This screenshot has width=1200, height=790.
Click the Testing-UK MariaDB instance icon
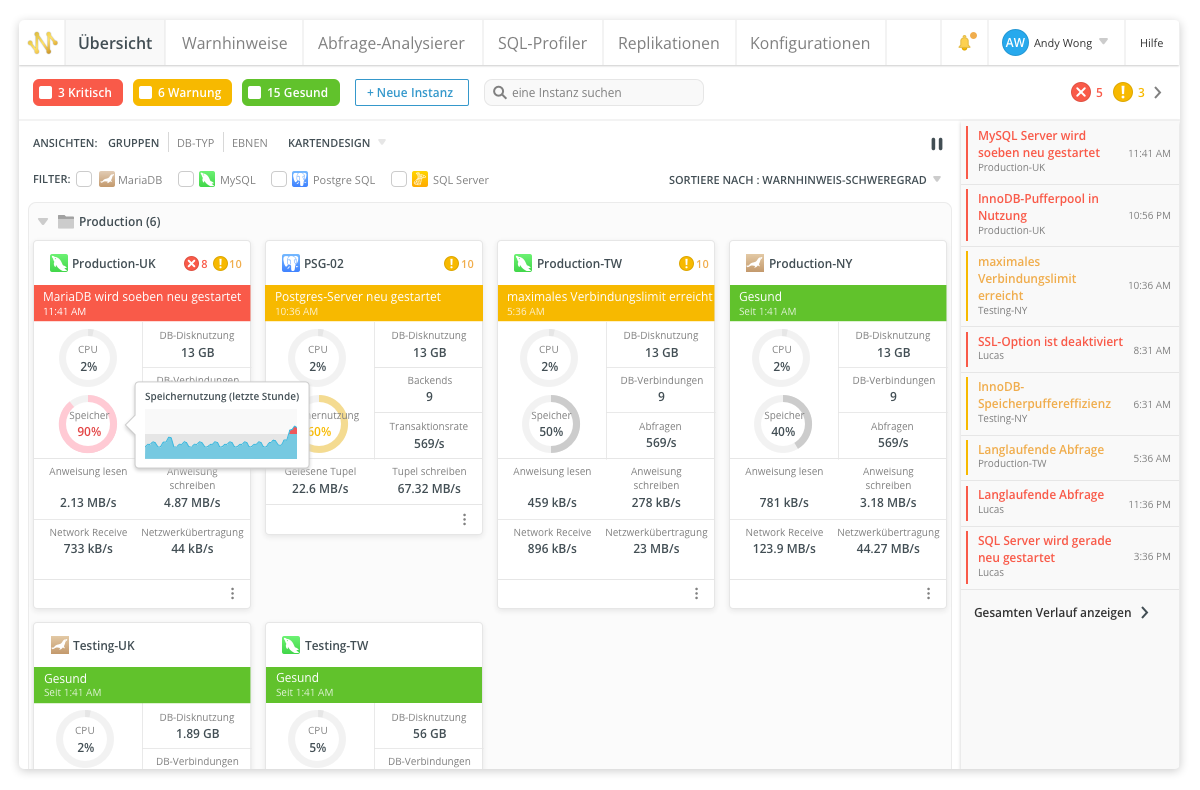pyautogui.click(x=59, y=645)
